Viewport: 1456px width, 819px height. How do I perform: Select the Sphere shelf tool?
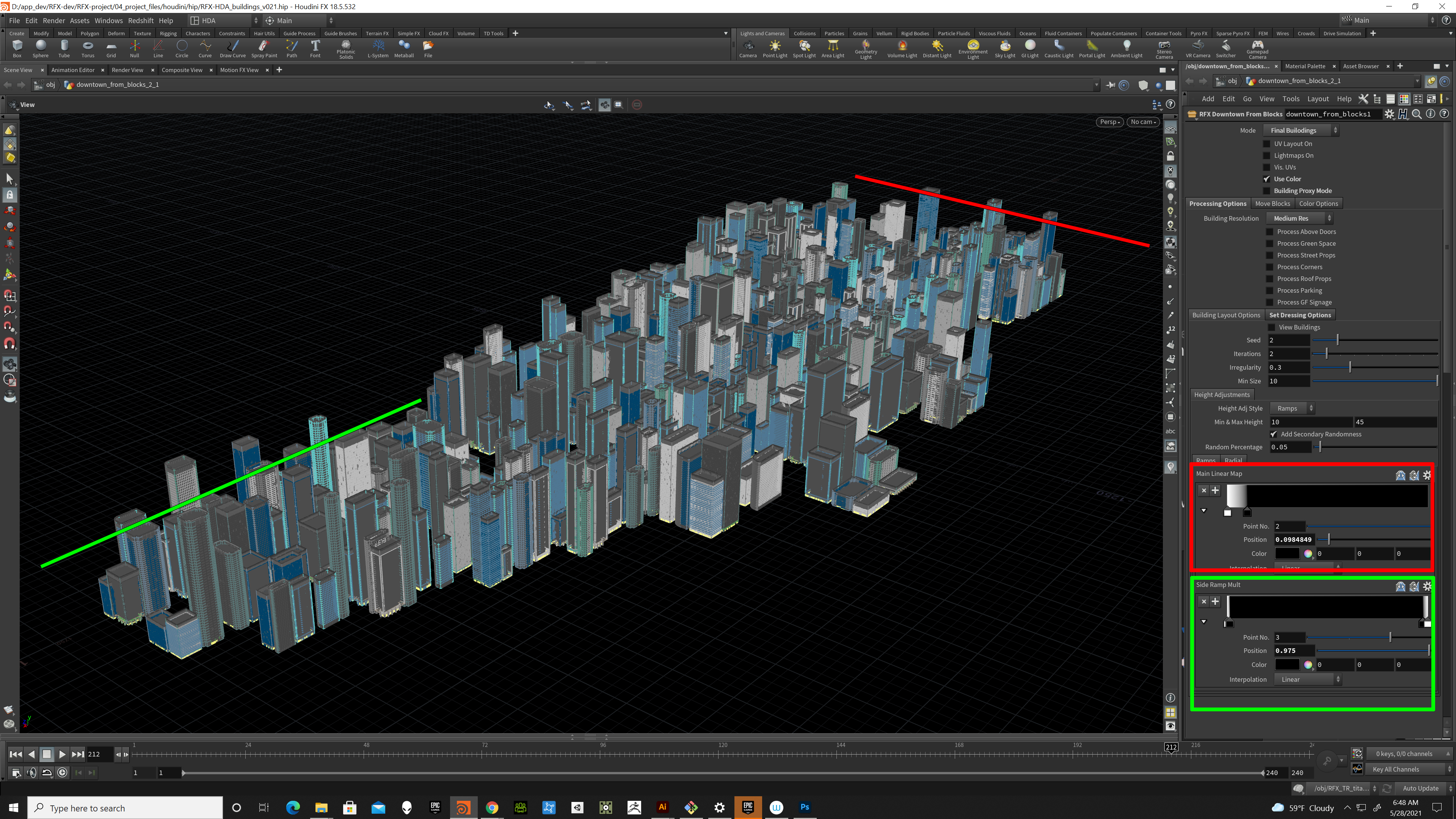pyautogui.click(x=40, y=49)
